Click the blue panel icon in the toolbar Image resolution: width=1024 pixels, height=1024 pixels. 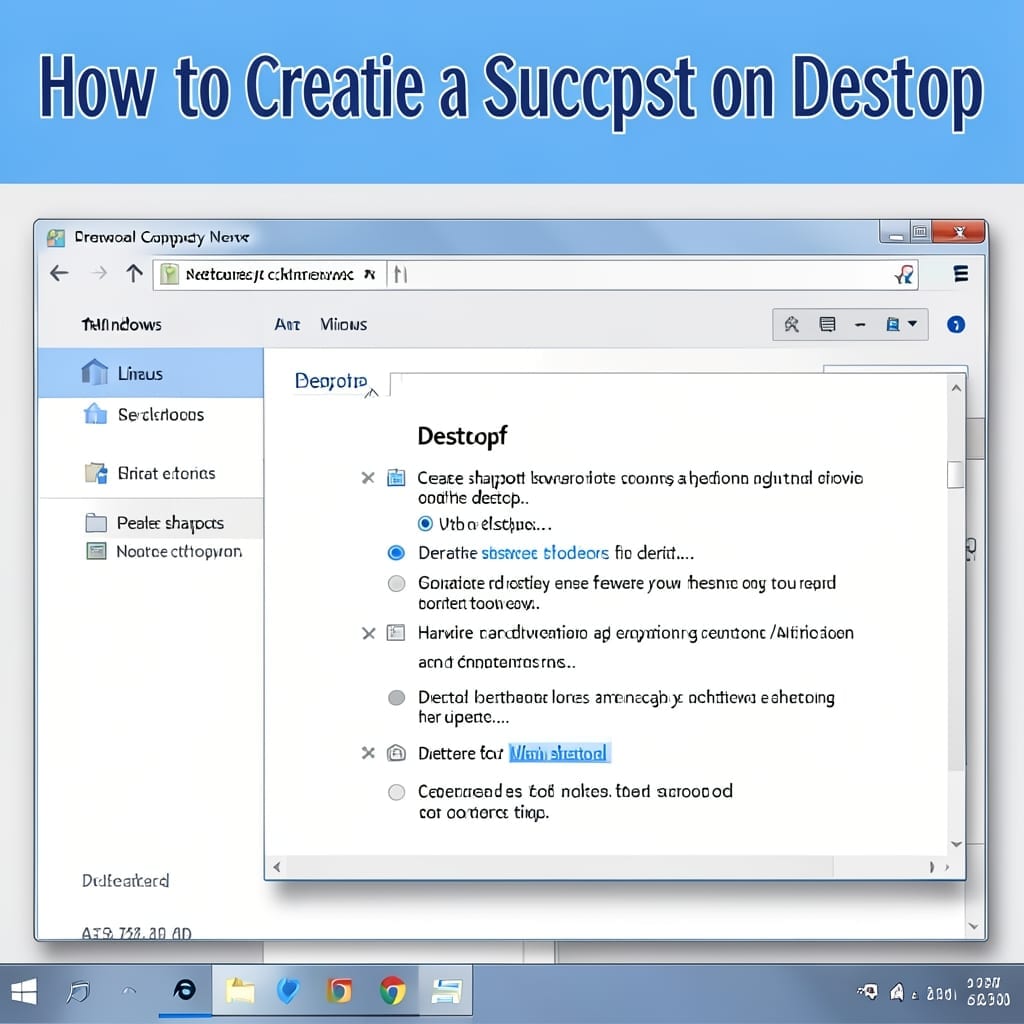coord(893,325)
